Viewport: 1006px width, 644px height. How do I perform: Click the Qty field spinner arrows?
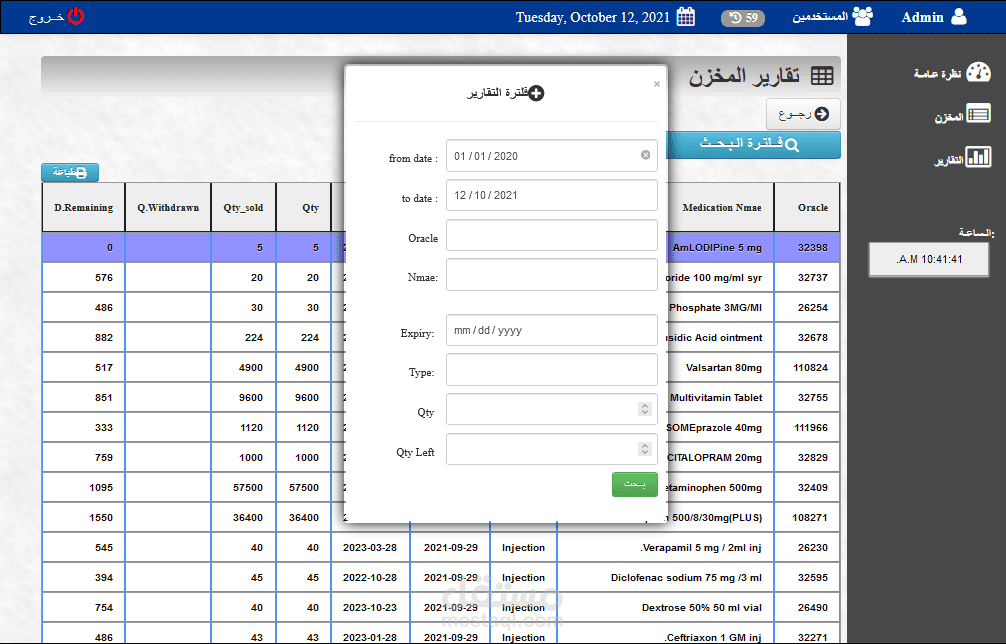[645, 409]
